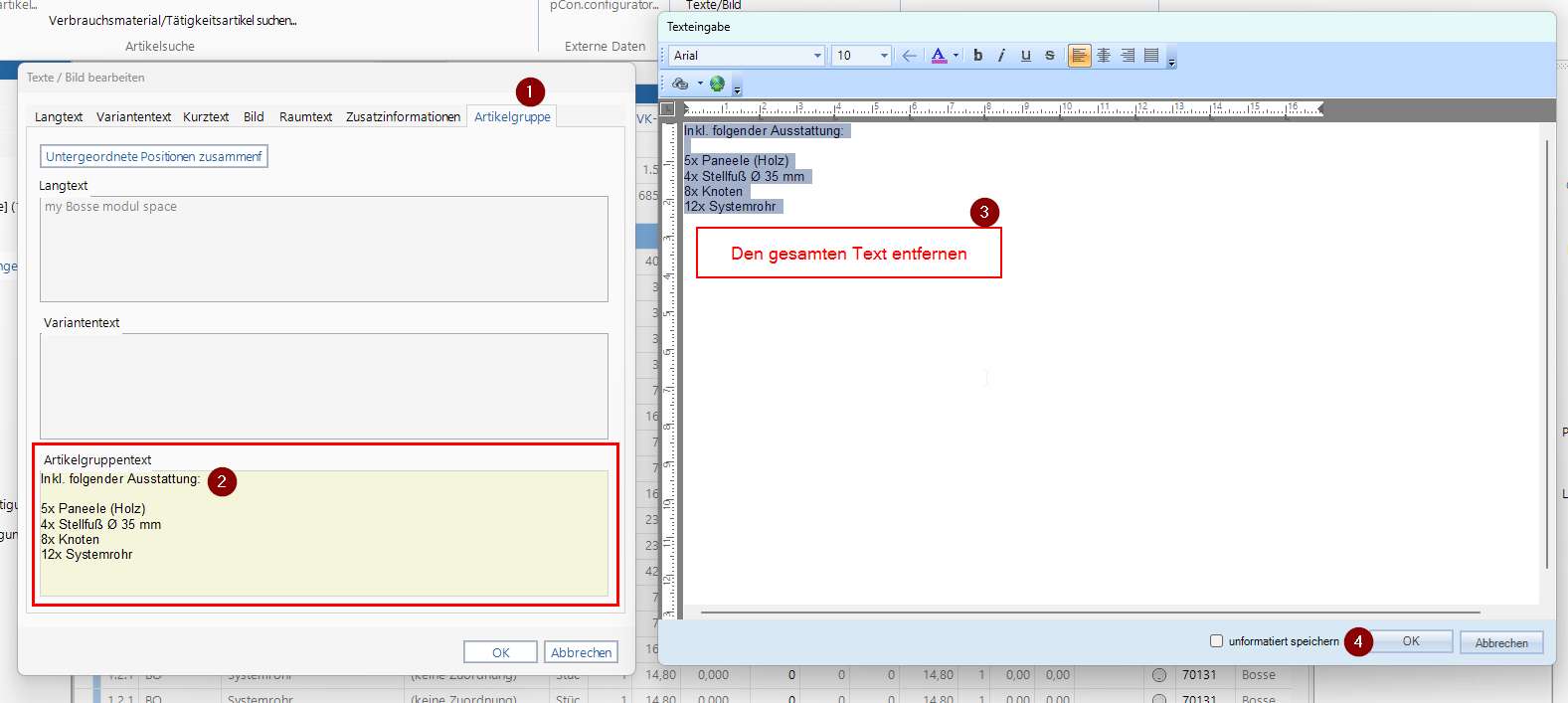Toggle bold formatting in Texteingabe toolbar
The image size is (1568, 703).
pos(977,56)
